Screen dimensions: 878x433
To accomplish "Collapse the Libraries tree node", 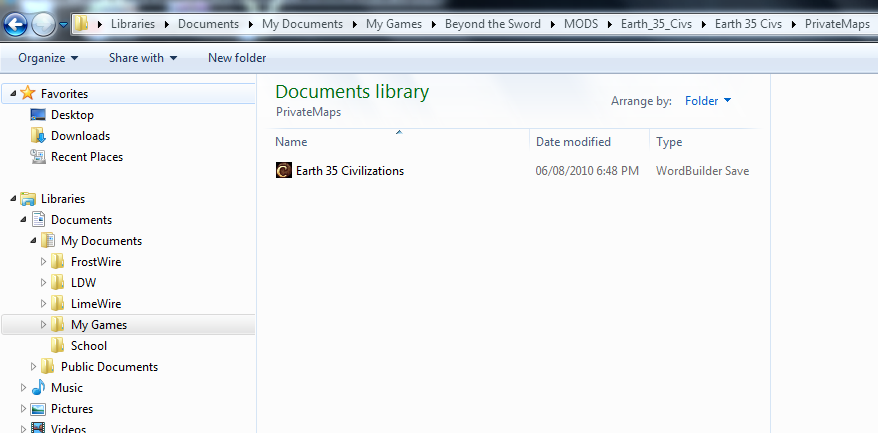I will tap(13, 199).
